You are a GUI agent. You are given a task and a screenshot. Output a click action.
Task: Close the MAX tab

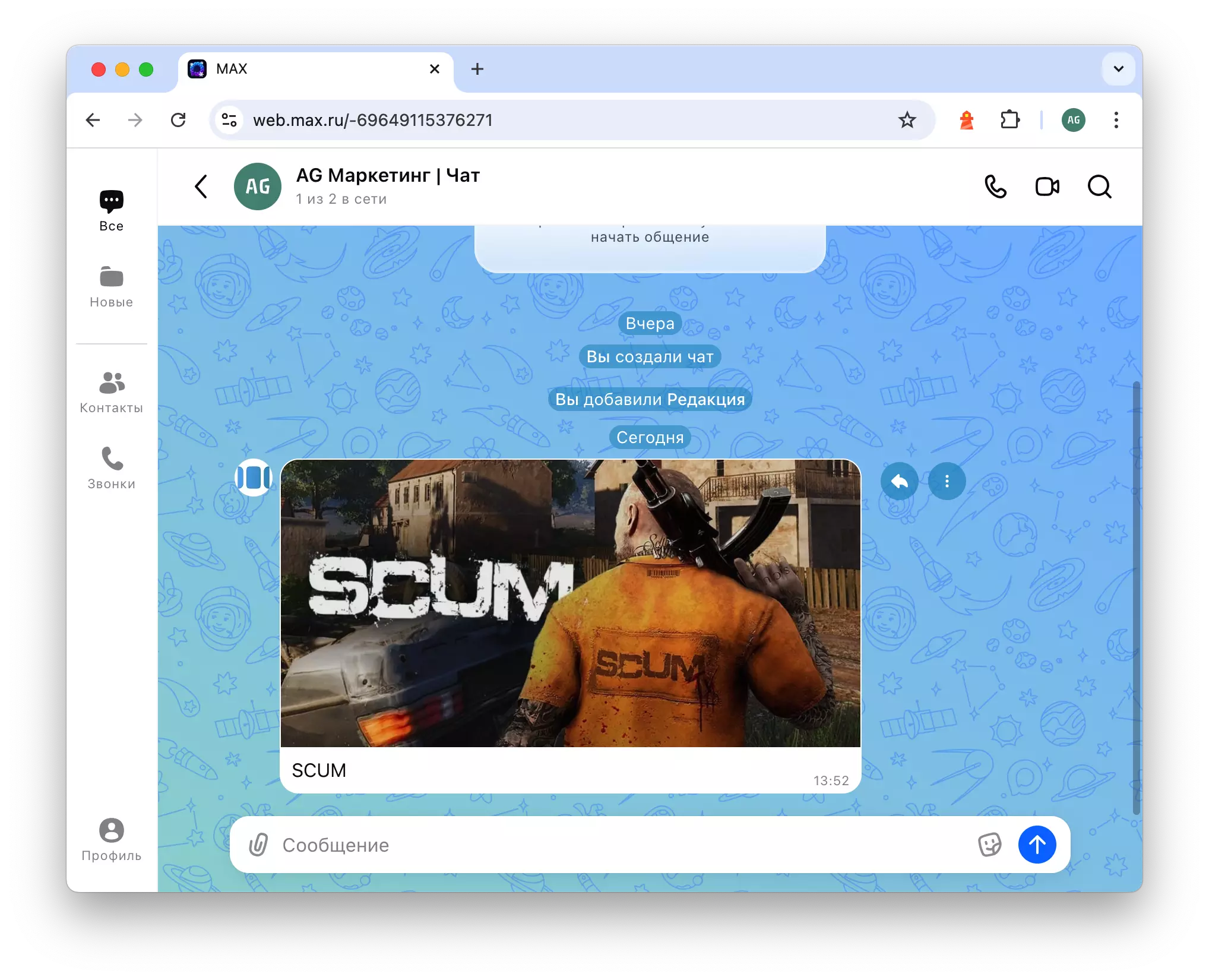coord(435,69)
